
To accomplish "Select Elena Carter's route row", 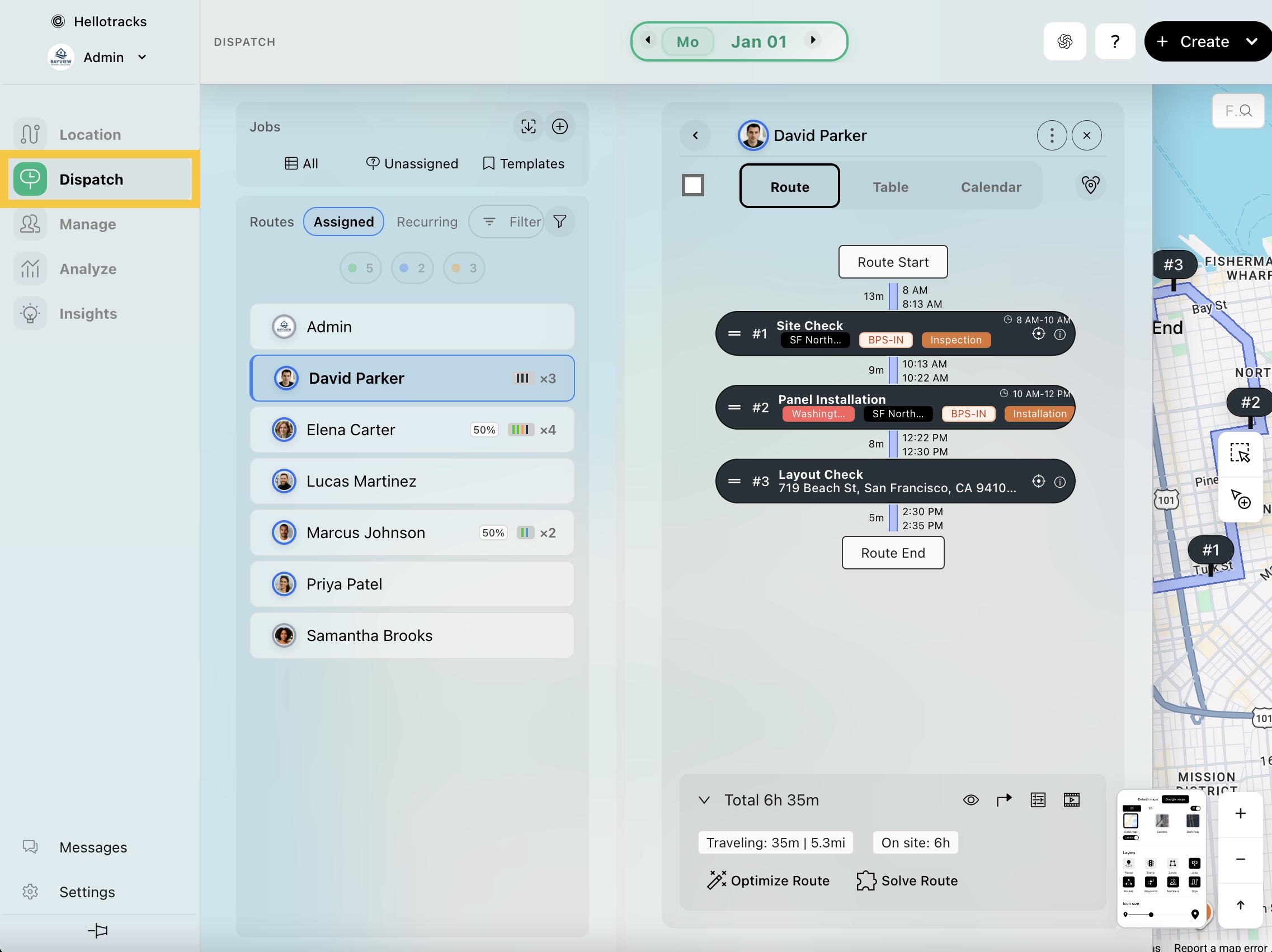I will [x=412, y=430].
